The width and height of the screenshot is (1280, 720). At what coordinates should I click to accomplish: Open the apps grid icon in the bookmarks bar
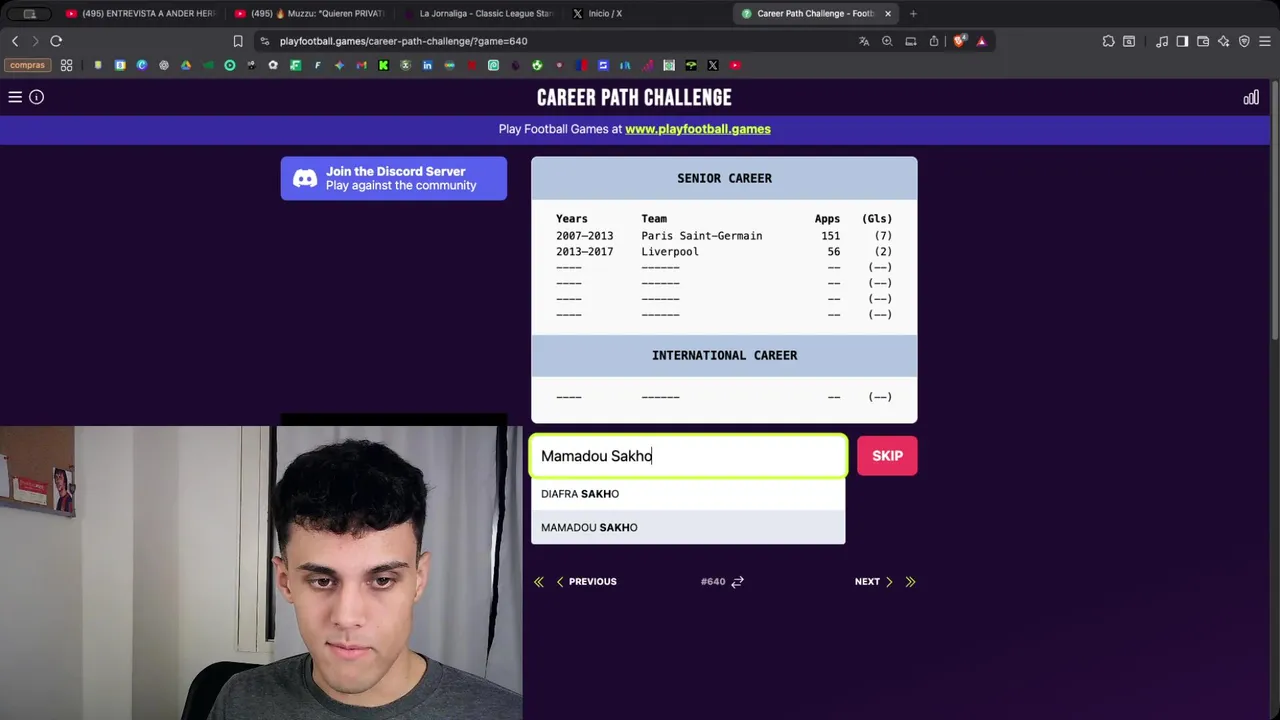tap(66, 65)
